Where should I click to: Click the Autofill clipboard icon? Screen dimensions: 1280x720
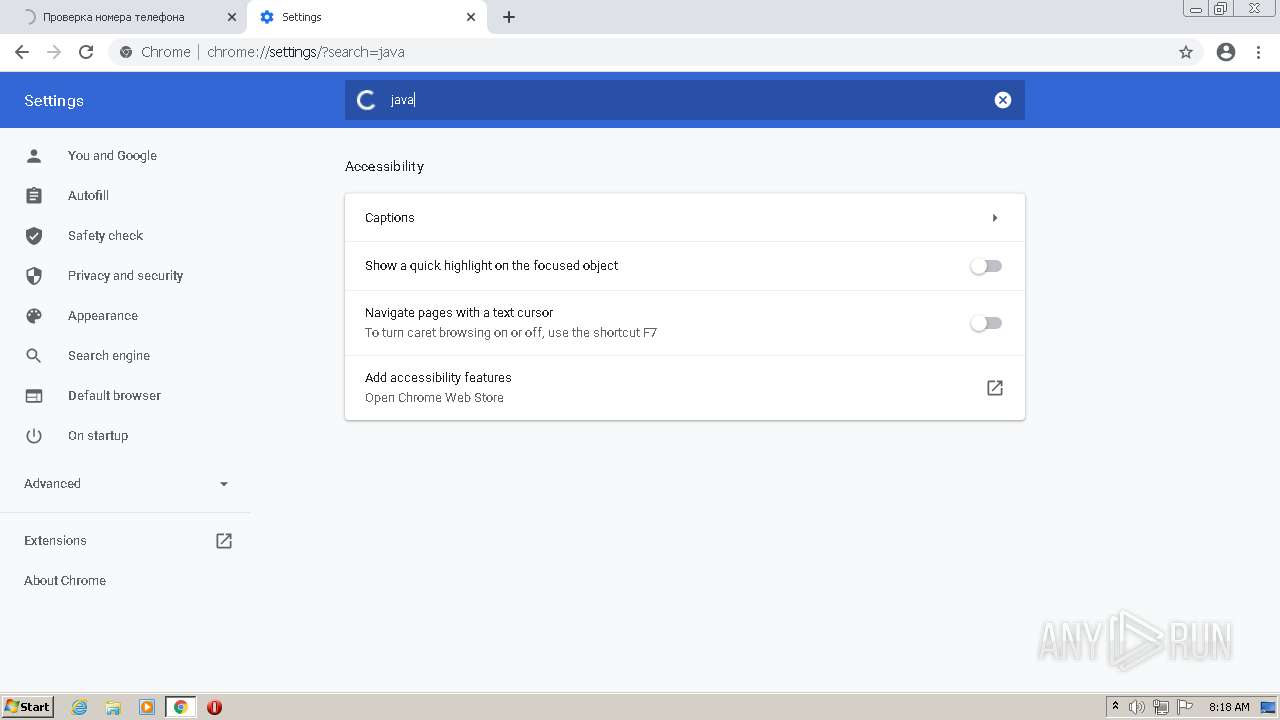coord(34,196)
